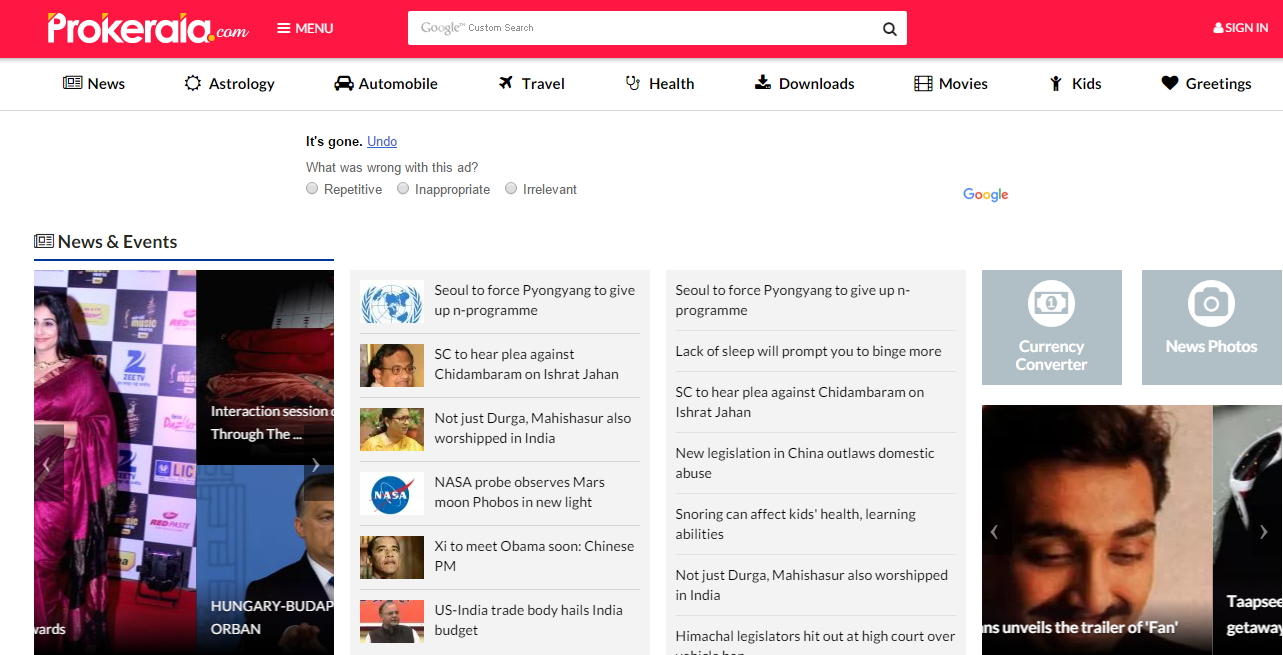Click the Prokerala.com logo
Screen dimensions: 1283x655
tap(148, 28)
